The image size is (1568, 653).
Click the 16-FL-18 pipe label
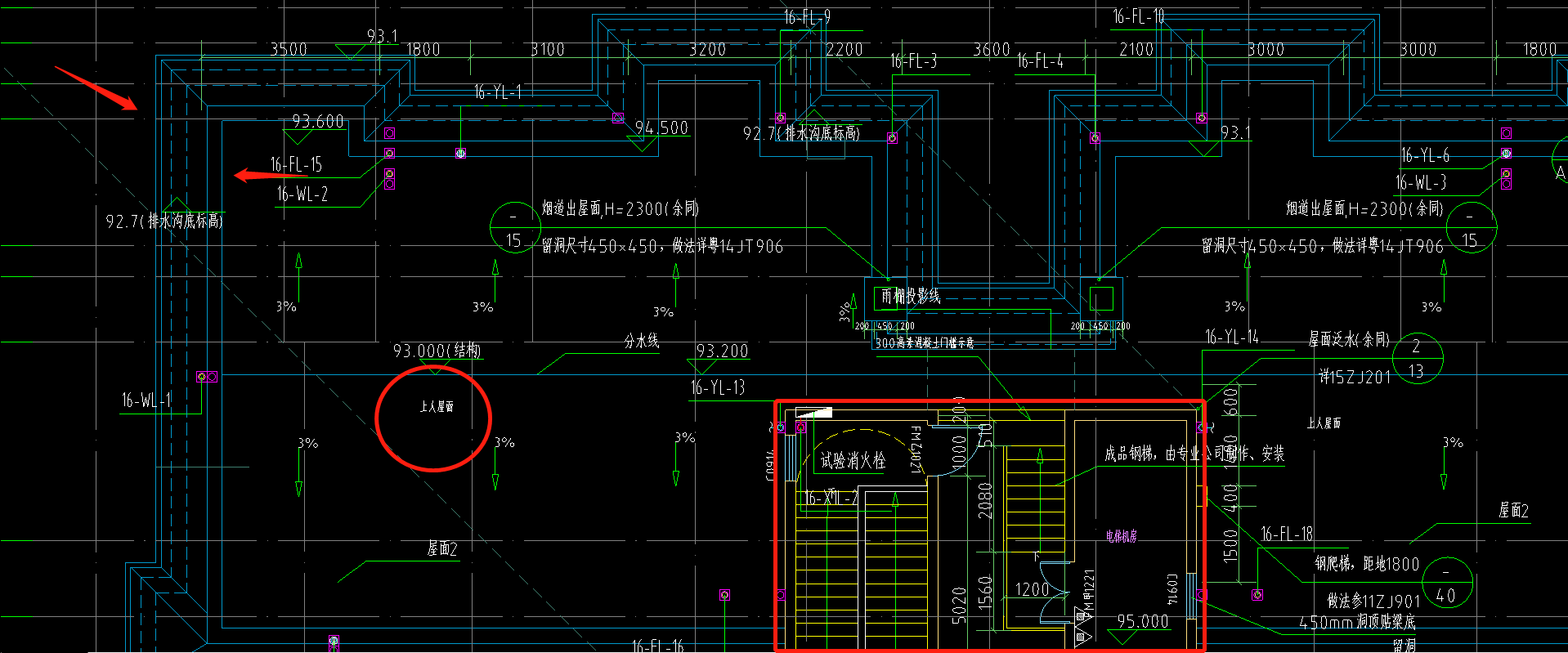(x=1287, y=534)
